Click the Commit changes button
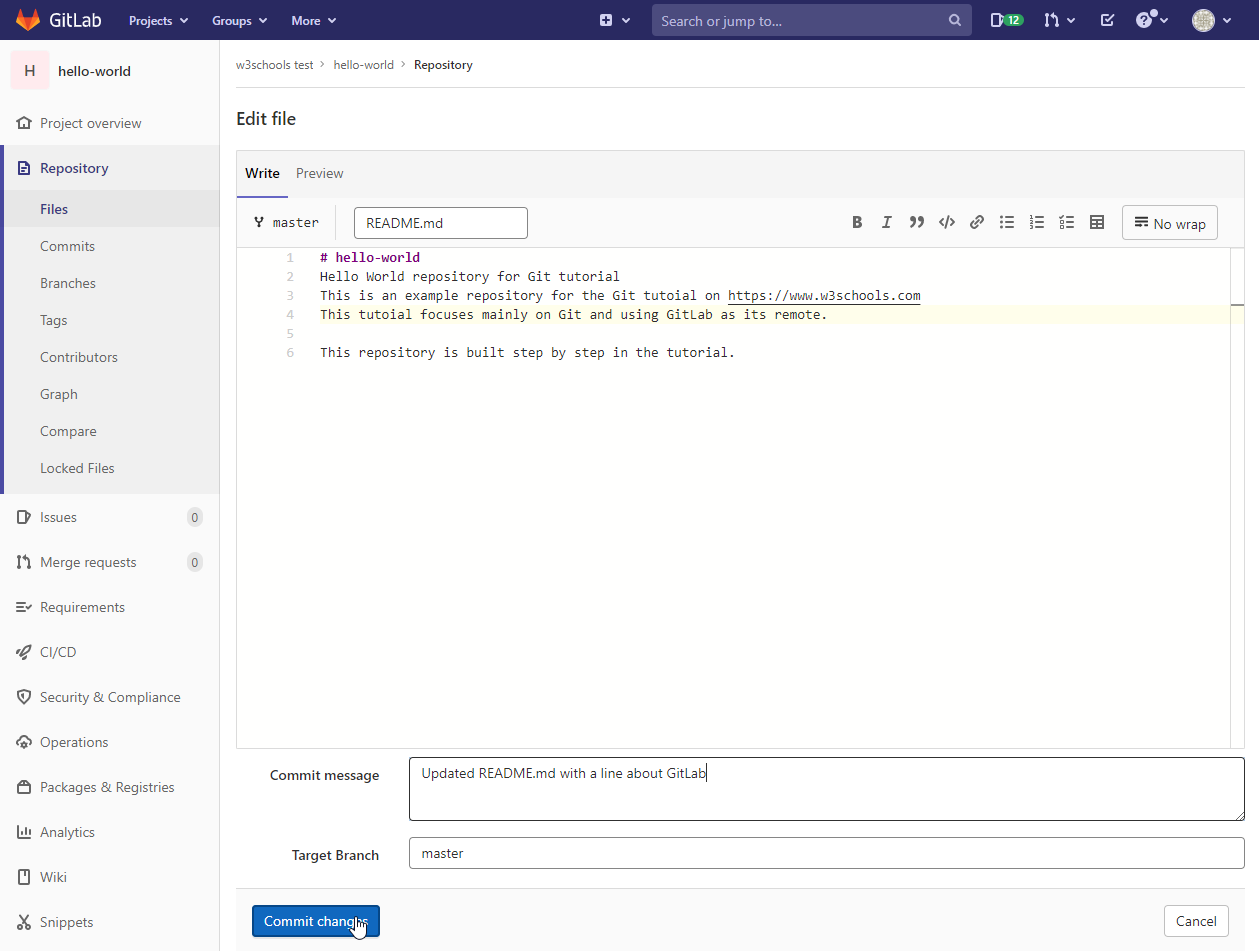Screen dimensions: 1259x951 tap(315, 921)
